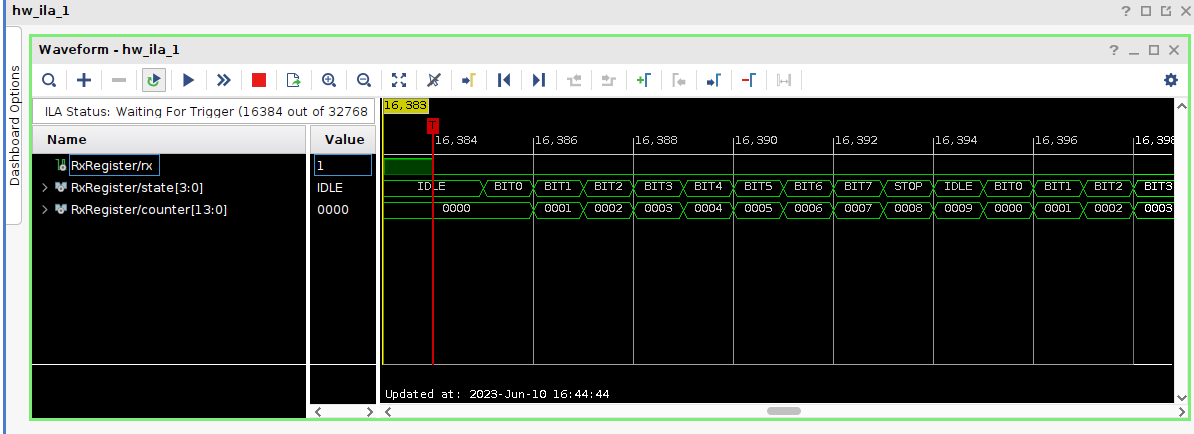Run trigger for this ILA core

coord(189,80)
